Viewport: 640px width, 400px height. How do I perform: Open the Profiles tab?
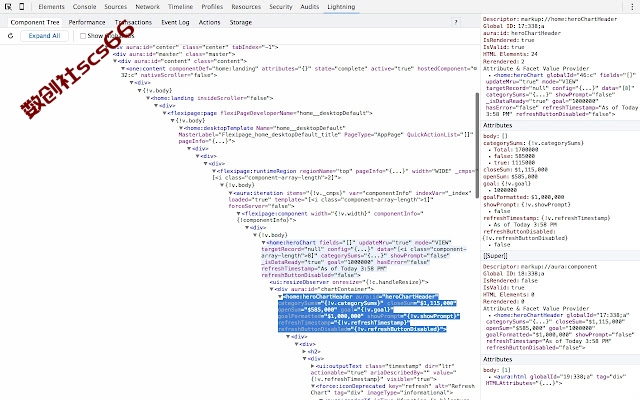(x=212, y=7)
